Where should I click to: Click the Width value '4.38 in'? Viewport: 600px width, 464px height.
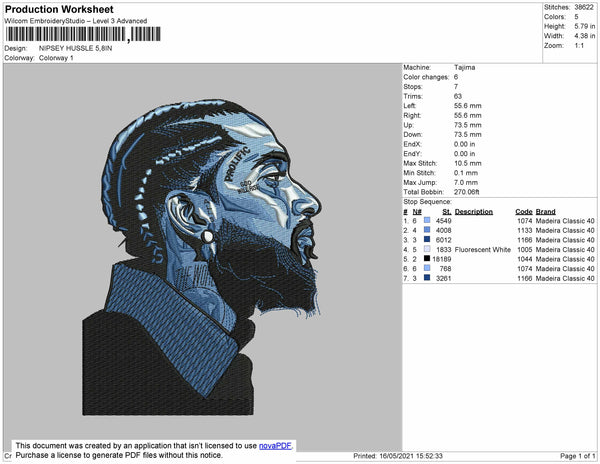click(x=584, y=36)
